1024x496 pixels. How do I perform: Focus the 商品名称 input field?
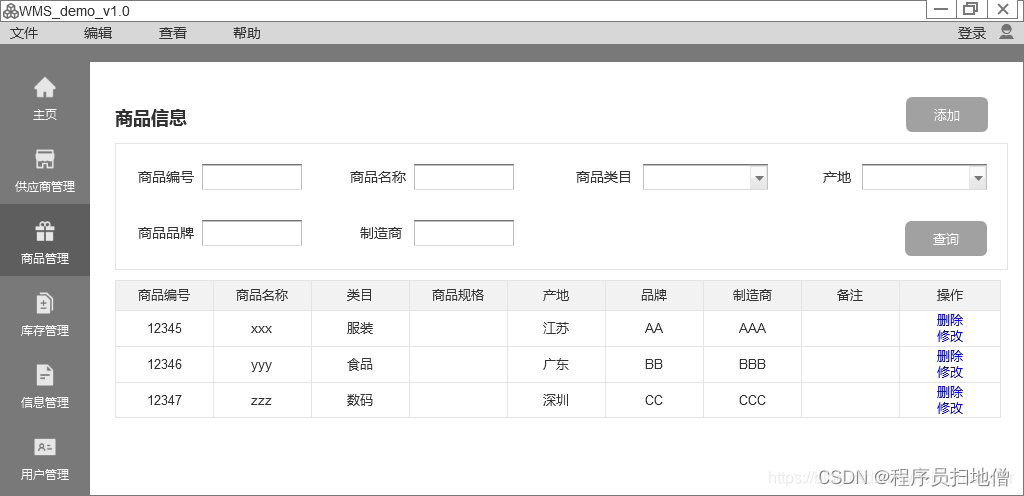click(464, 177)
